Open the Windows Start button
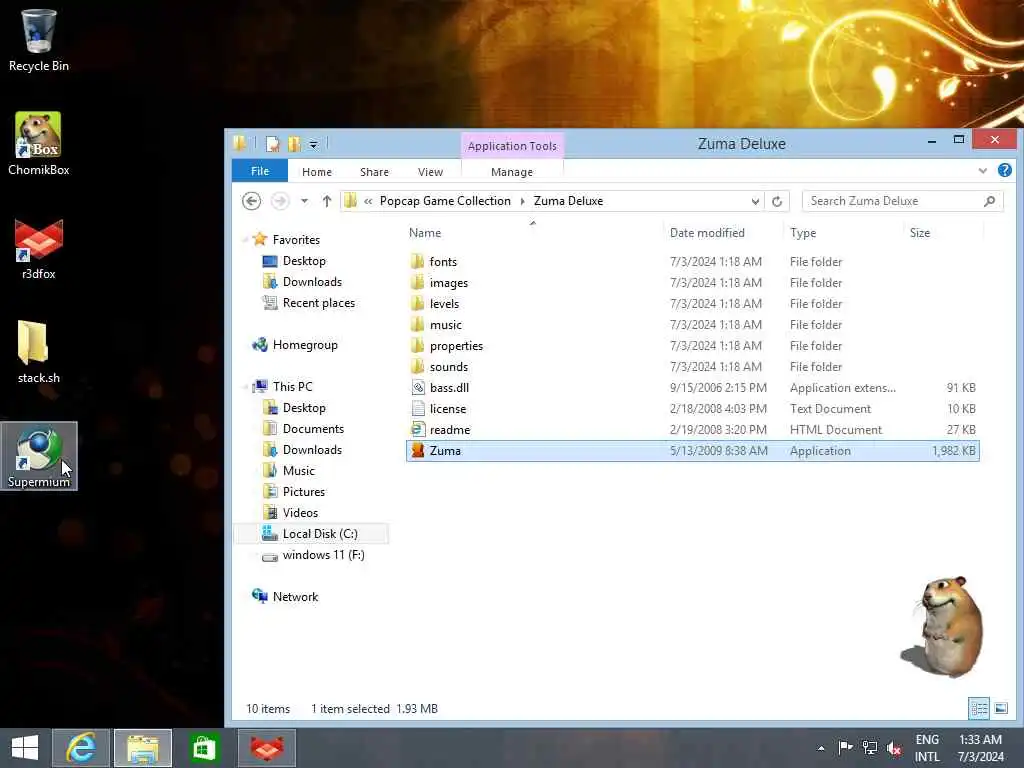1024x768 pixels. pos(25,748)
